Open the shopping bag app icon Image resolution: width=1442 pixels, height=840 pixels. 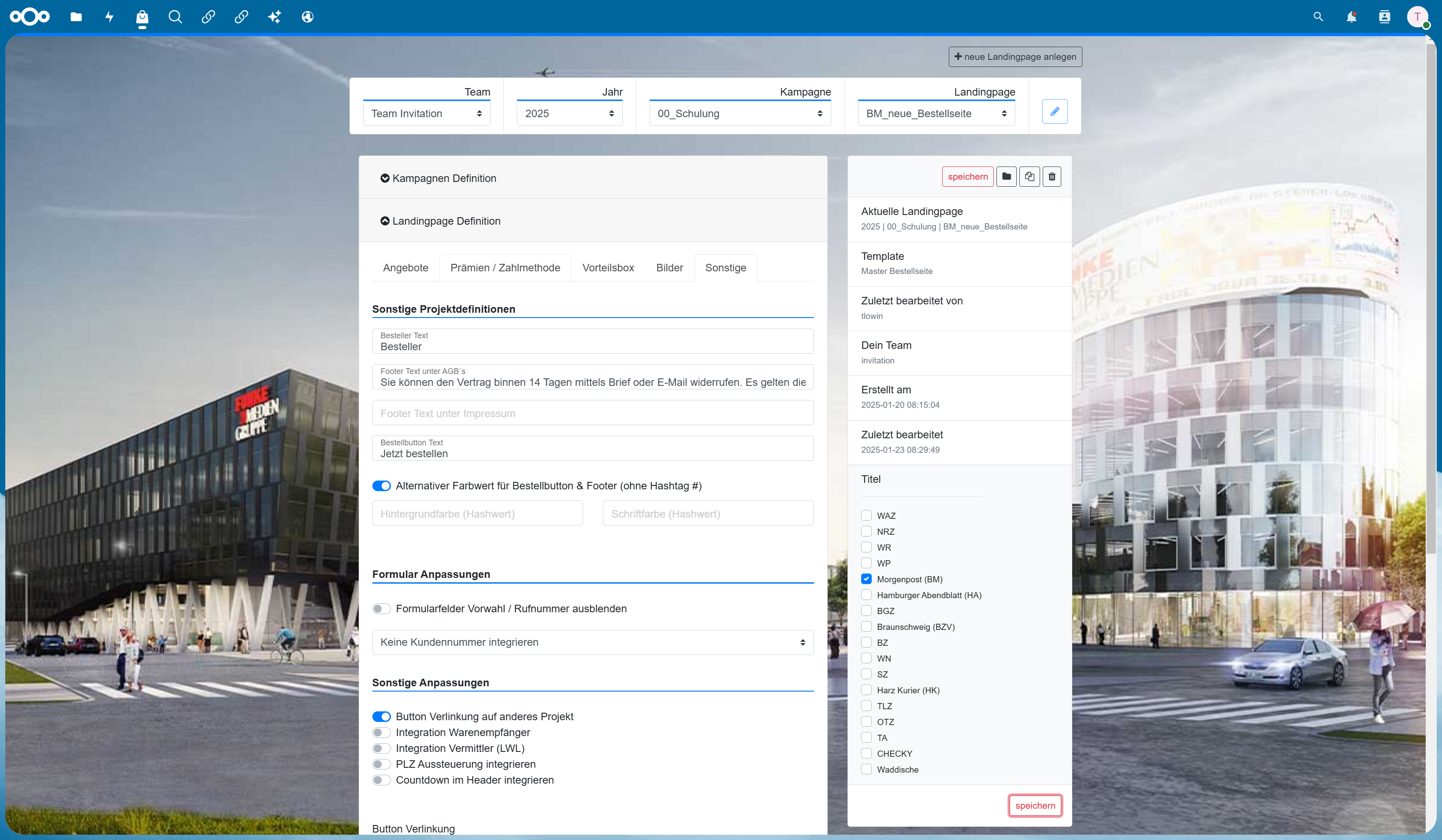pyautogui.click(x=142, y=17)
